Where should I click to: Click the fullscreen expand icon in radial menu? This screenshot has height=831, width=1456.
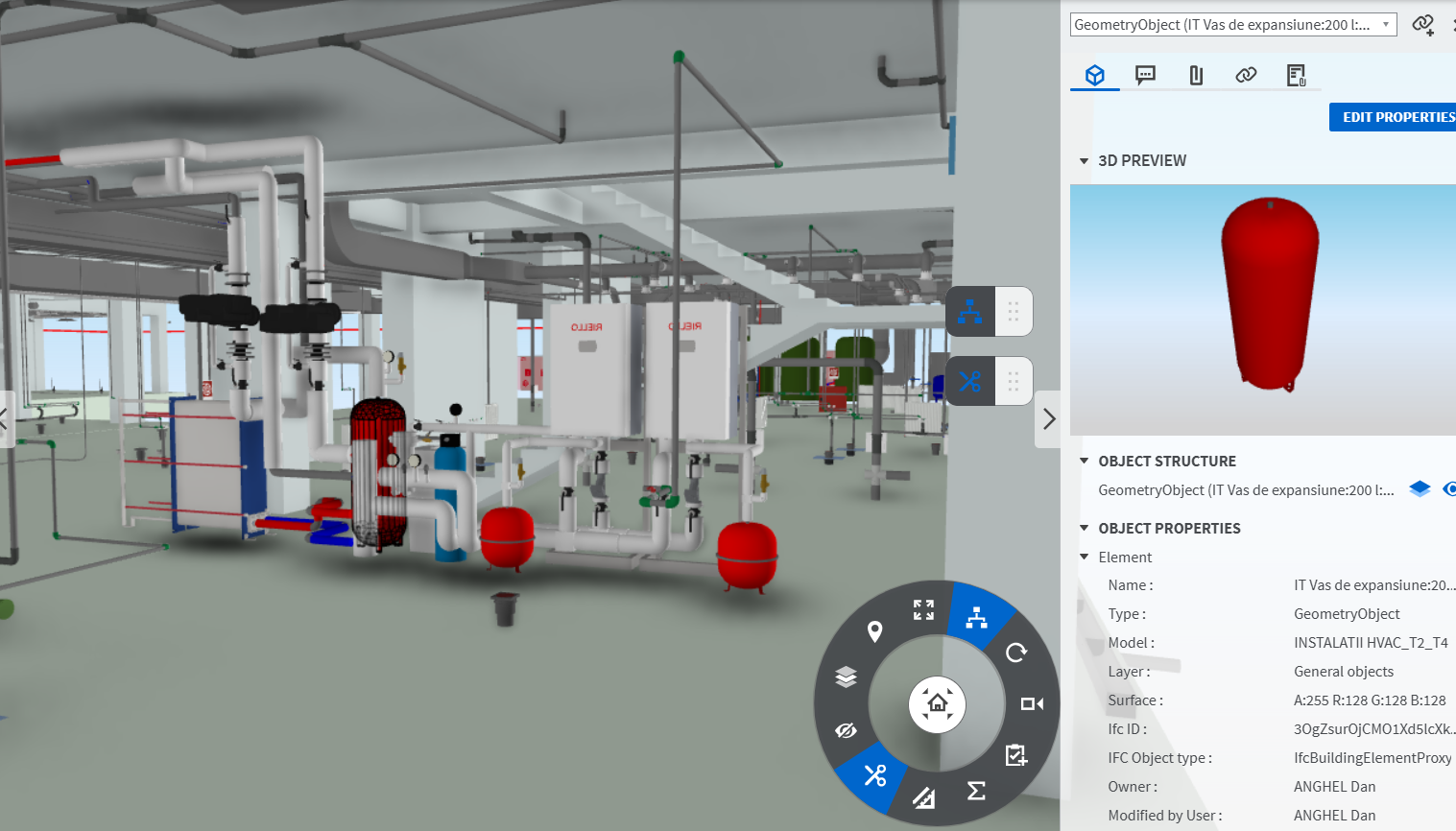point(923,610)
